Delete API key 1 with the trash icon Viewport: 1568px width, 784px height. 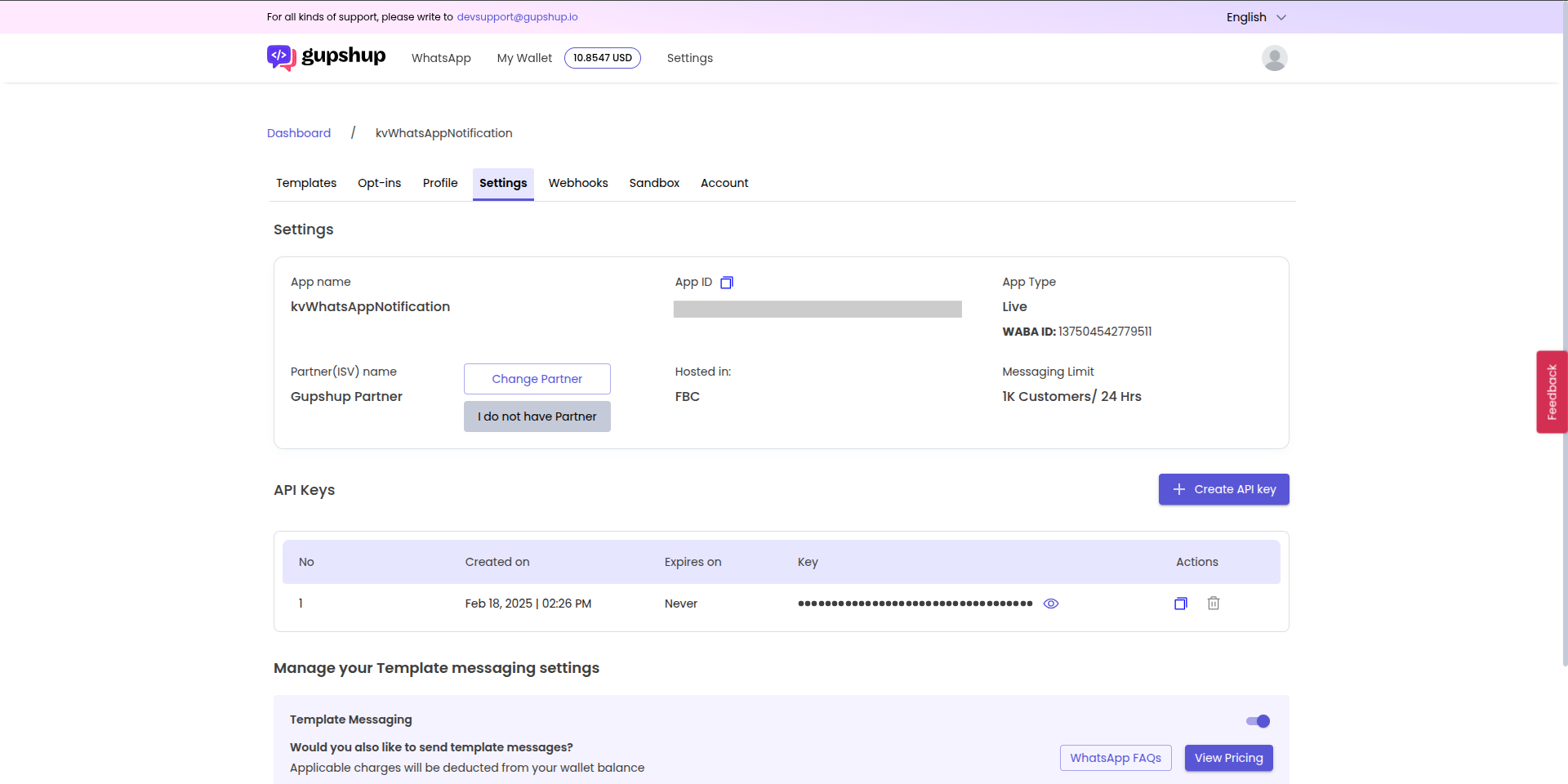[1214, 604]
